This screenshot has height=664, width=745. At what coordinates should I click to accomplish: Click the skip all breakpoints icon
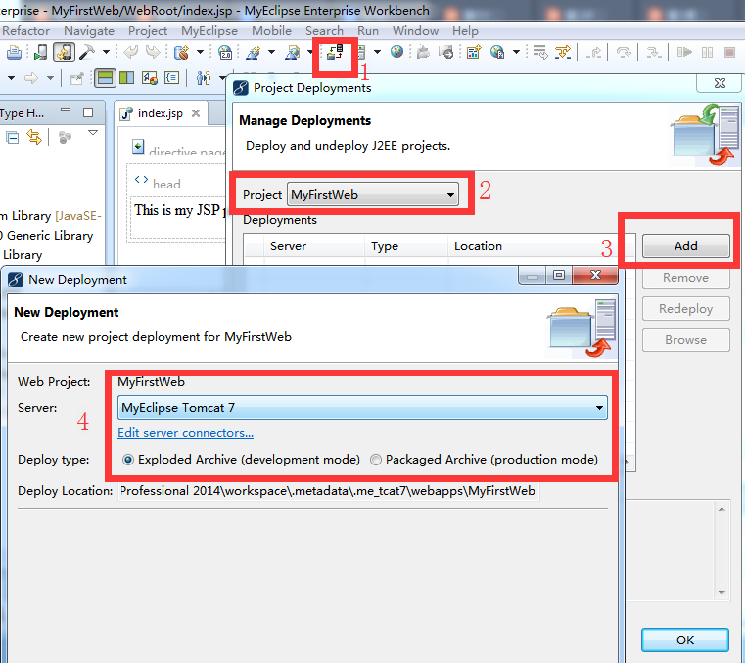click(x=540, y=52)
